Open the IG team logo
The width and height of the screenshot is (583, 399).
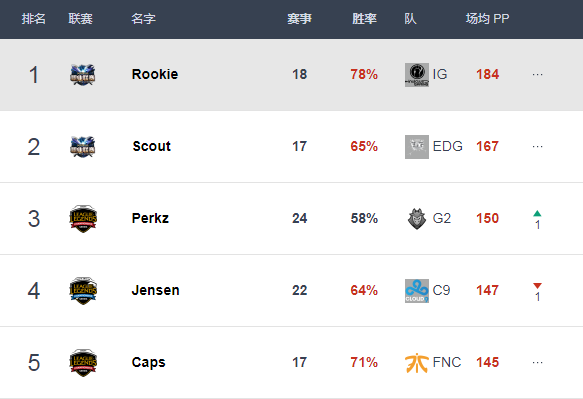pos(417,75)
